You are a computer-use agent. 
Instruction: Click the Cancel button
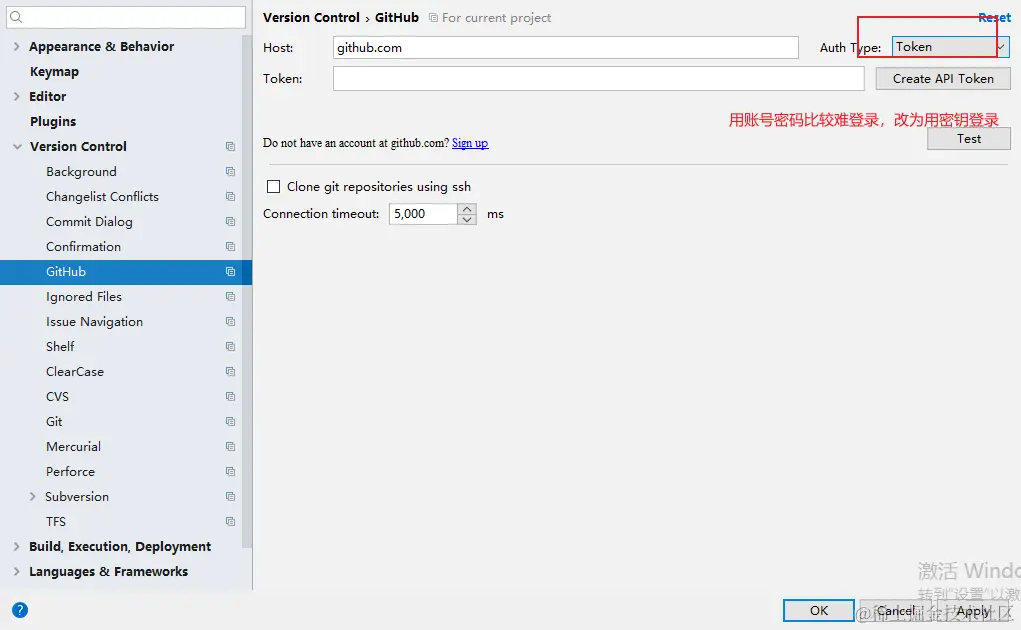895,610
